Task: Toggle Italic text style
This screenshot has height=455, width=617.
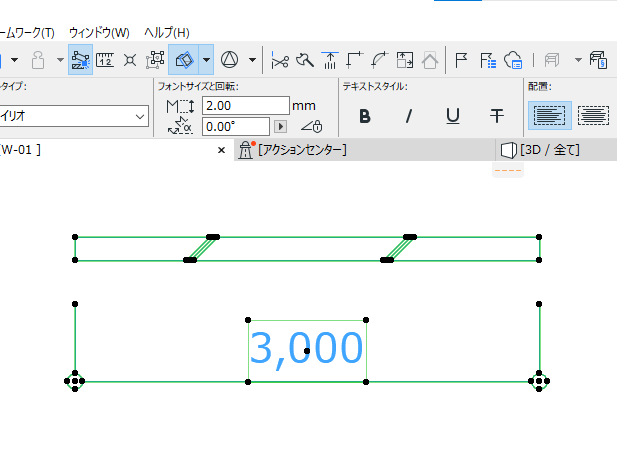Action: (409, 116)
